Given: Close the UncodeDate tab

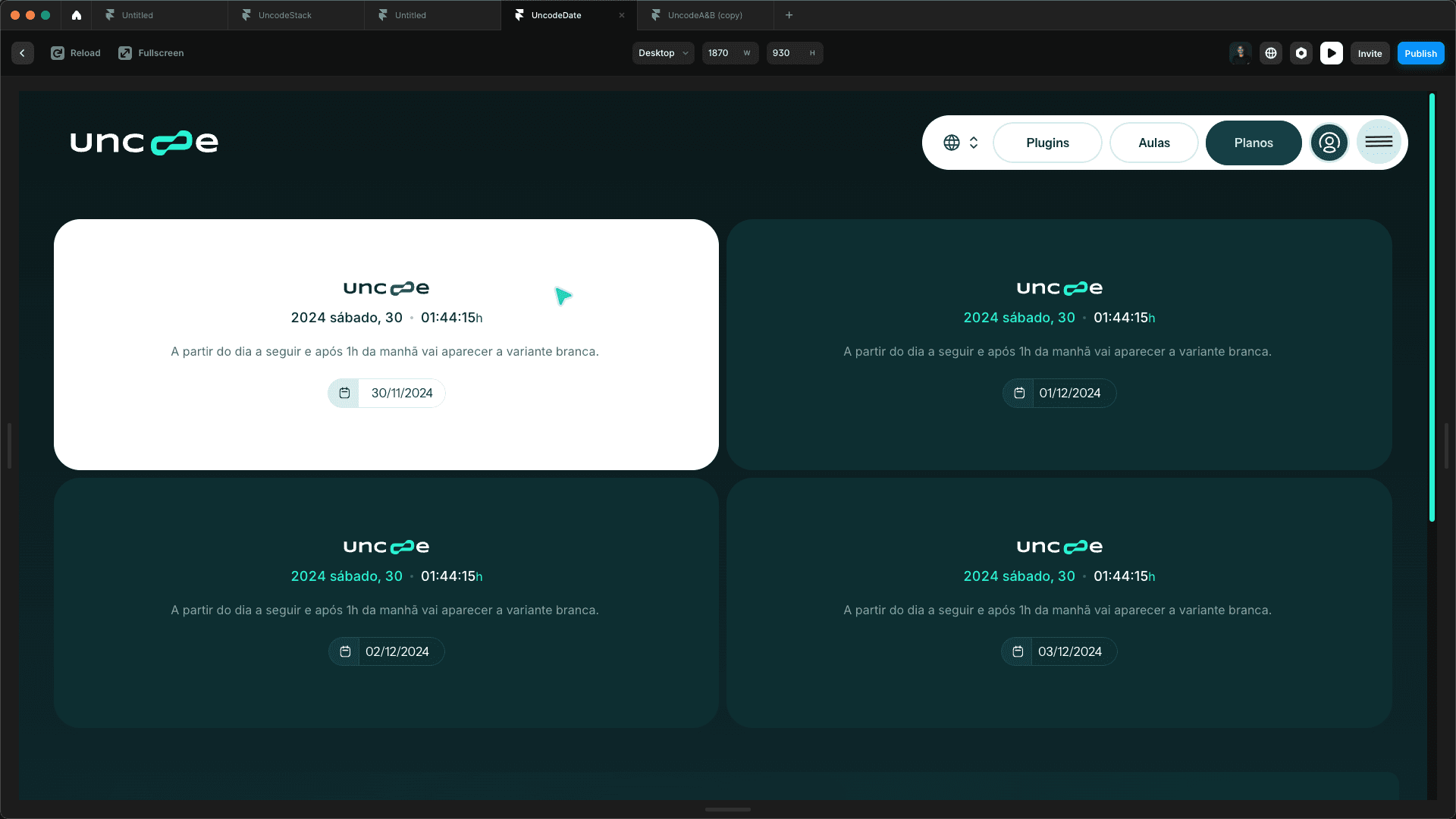Looking at the screenshot, I should point(622,15).
